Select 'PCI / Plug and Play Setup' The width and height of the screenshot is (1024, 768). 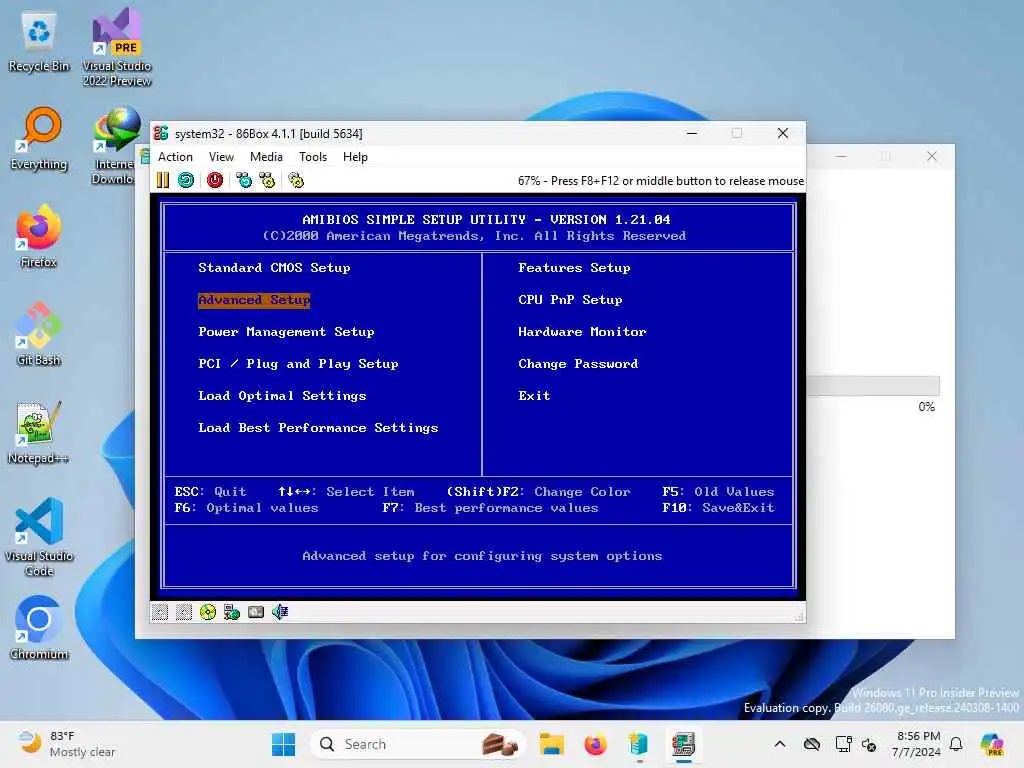tap(298, 364)
